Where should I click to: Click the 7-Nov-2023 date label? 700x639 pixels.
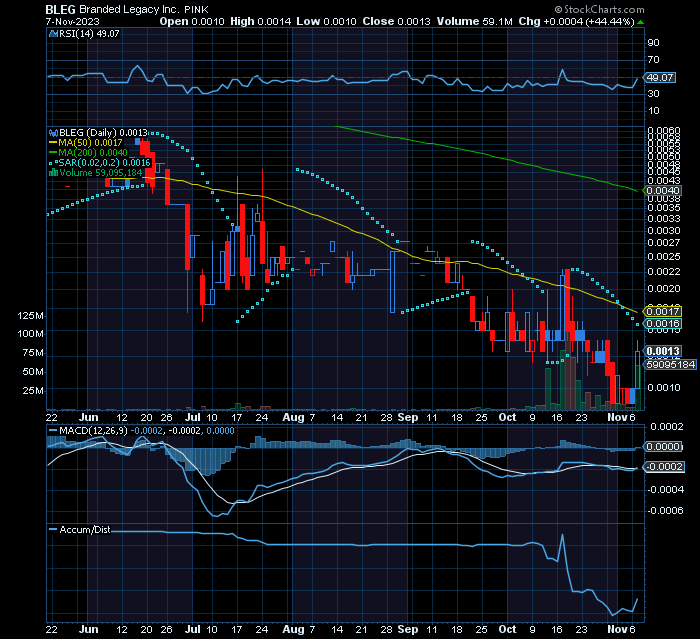(x=72, y=21)
